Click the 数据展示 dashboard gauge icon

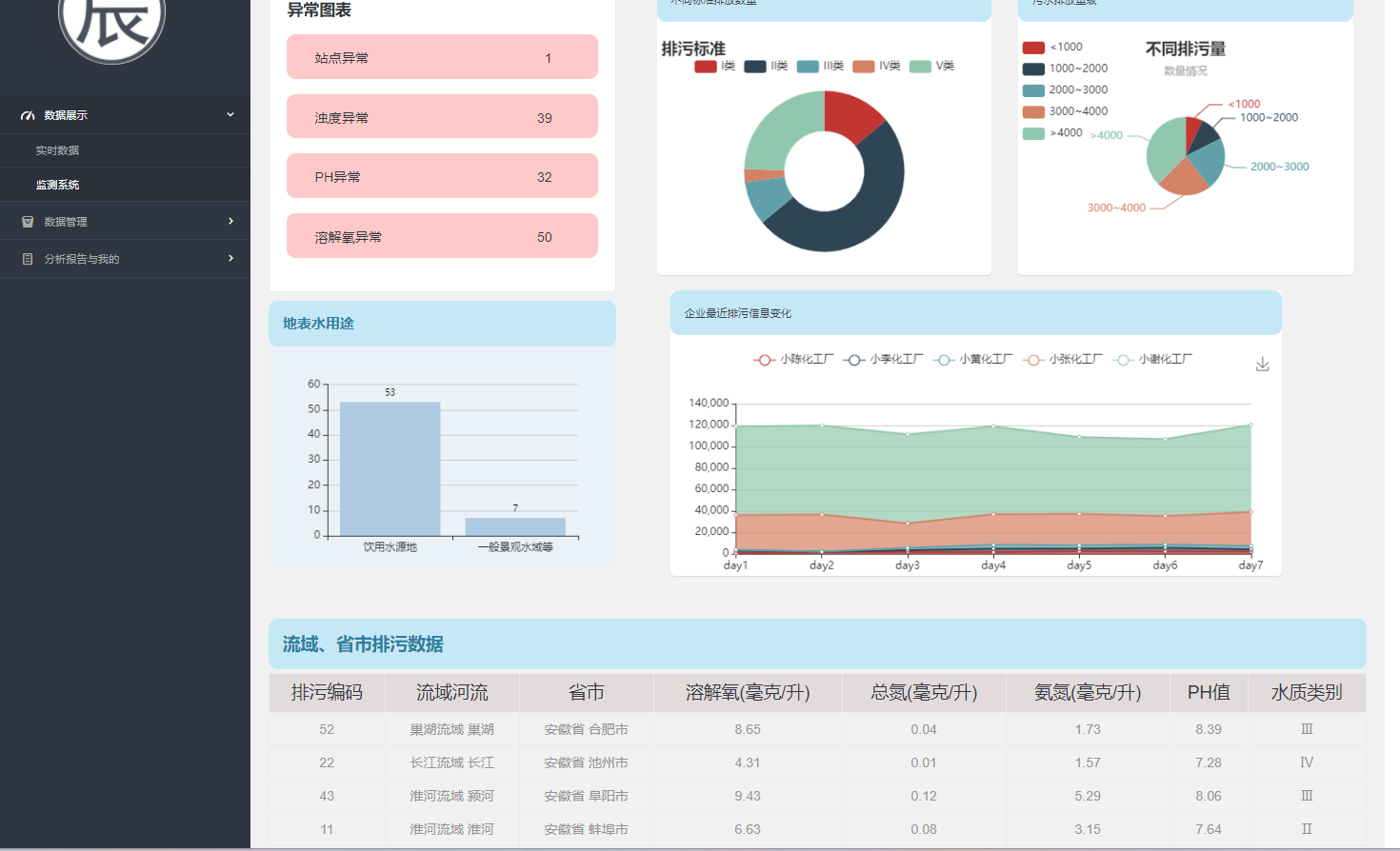28,115
